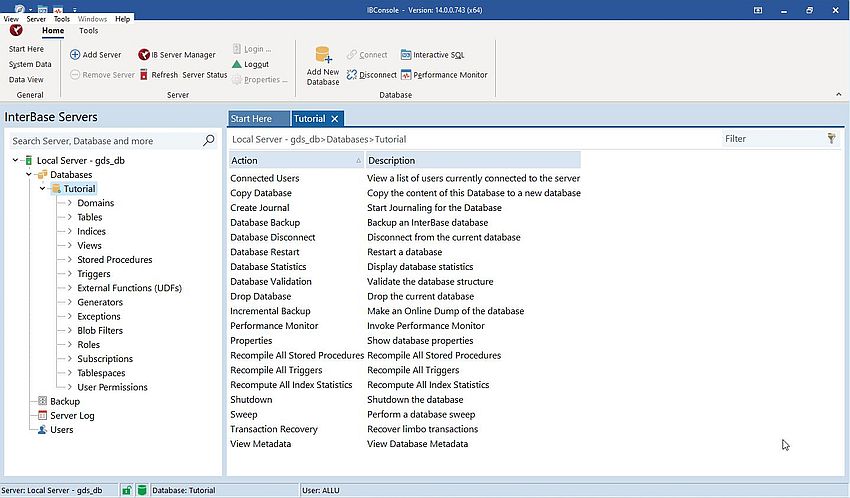Screen dimensions: 850x498
Task: Select Database Backup action
Action: click(265, 223)
